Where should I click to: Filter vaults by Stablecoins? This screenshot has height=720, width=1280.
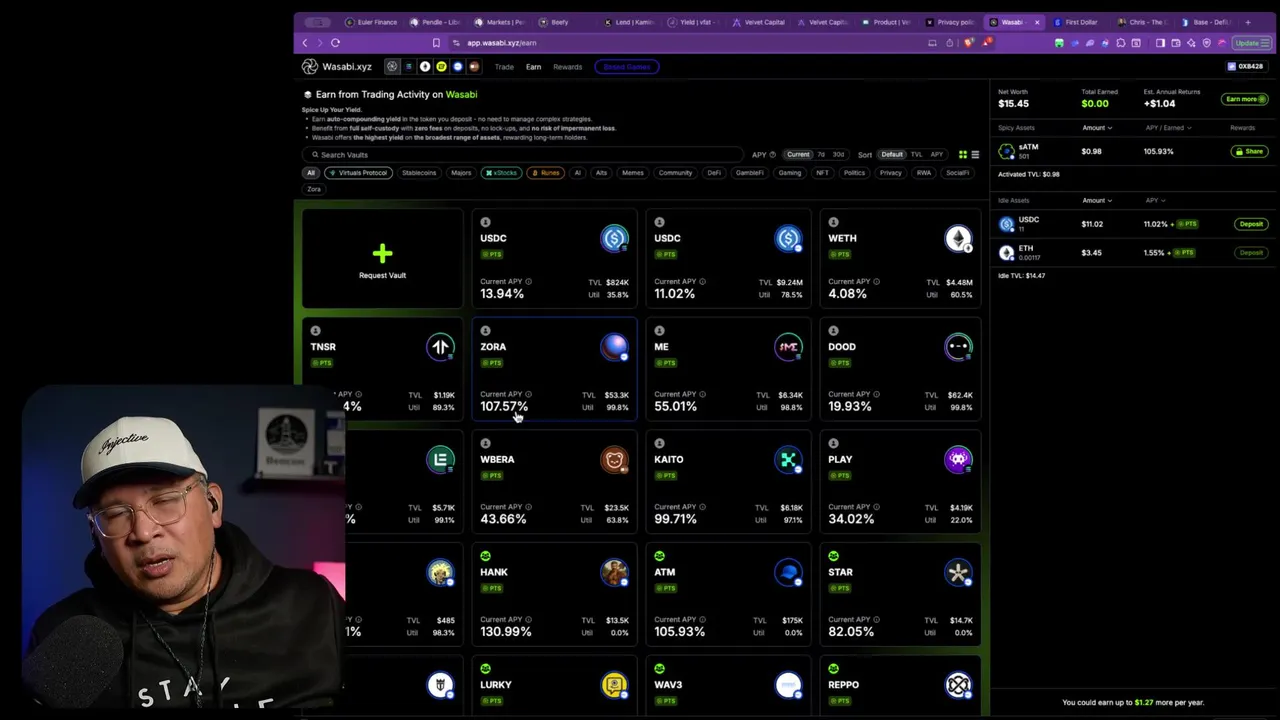tap(419, 173)
